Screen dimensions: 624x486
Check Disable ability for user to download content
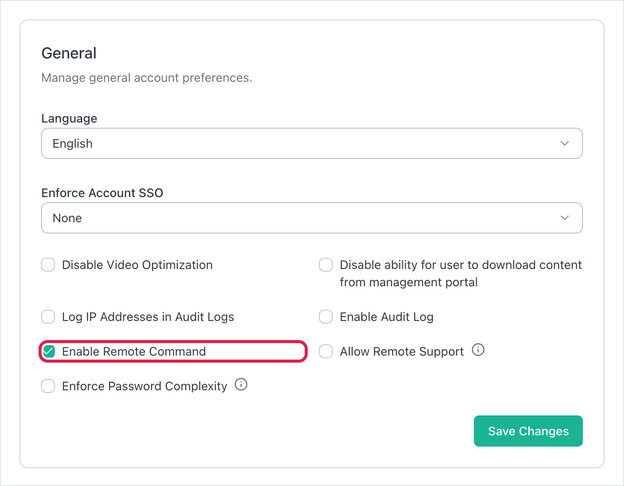[x=326, y=265]
